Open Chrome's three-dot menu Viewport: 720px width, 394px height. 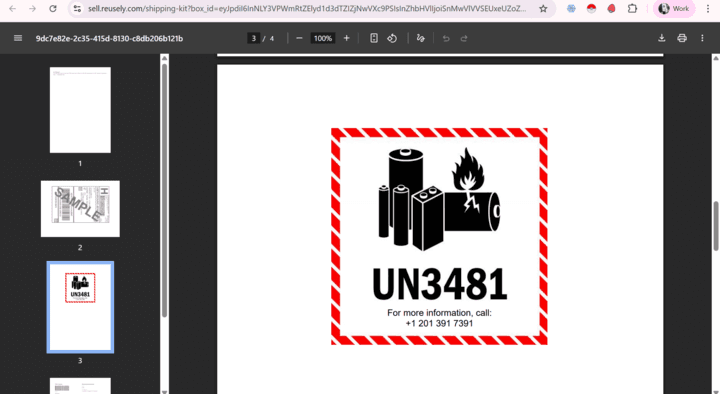tap(708, 9)
